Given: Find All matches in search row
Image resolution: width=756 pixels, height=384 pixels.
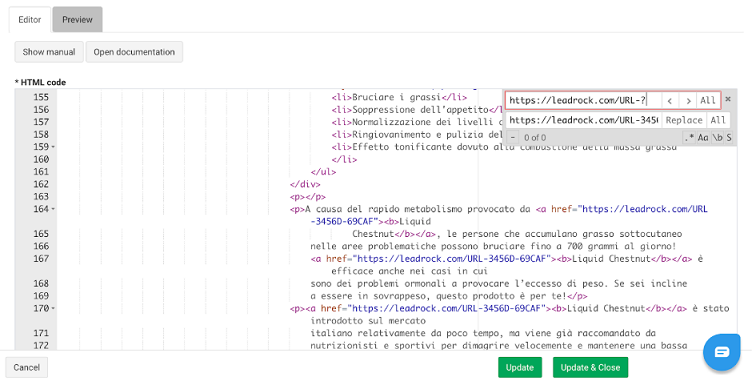Looking at the screenshot, I should 708,100.
